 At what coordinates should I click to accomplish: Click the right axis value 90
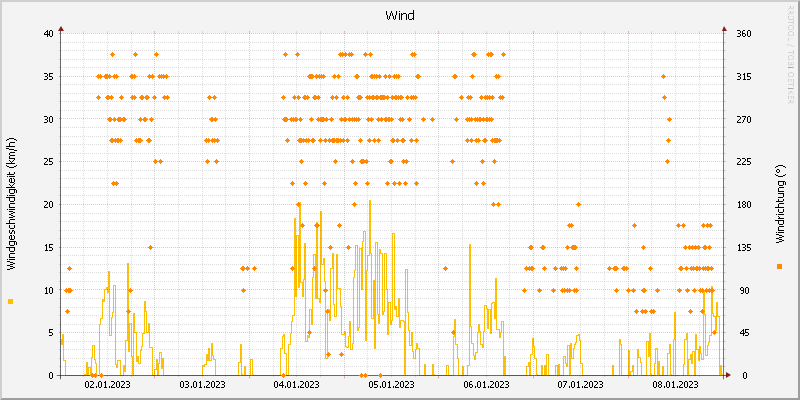click(743, 290)
